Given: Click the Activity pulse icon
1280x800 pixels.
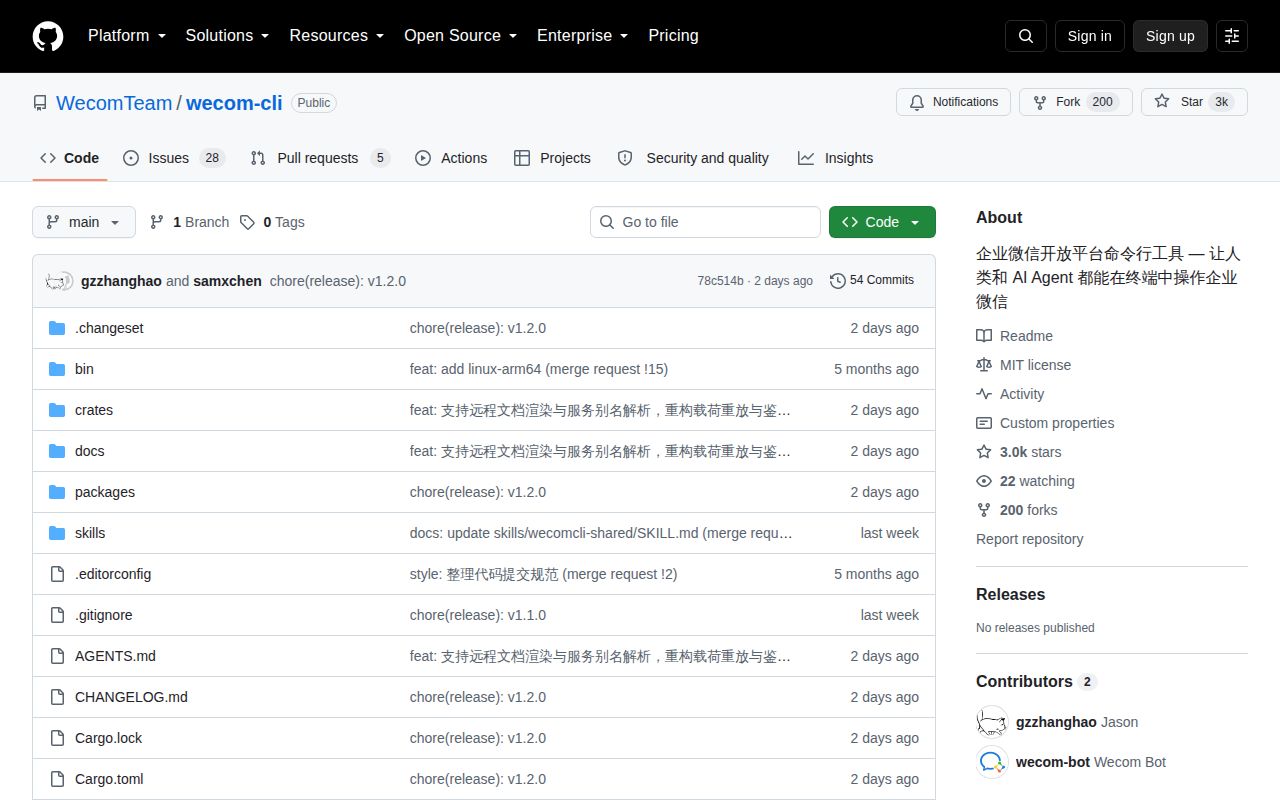Looking at the screenshot, I should (x=984, y=394).
